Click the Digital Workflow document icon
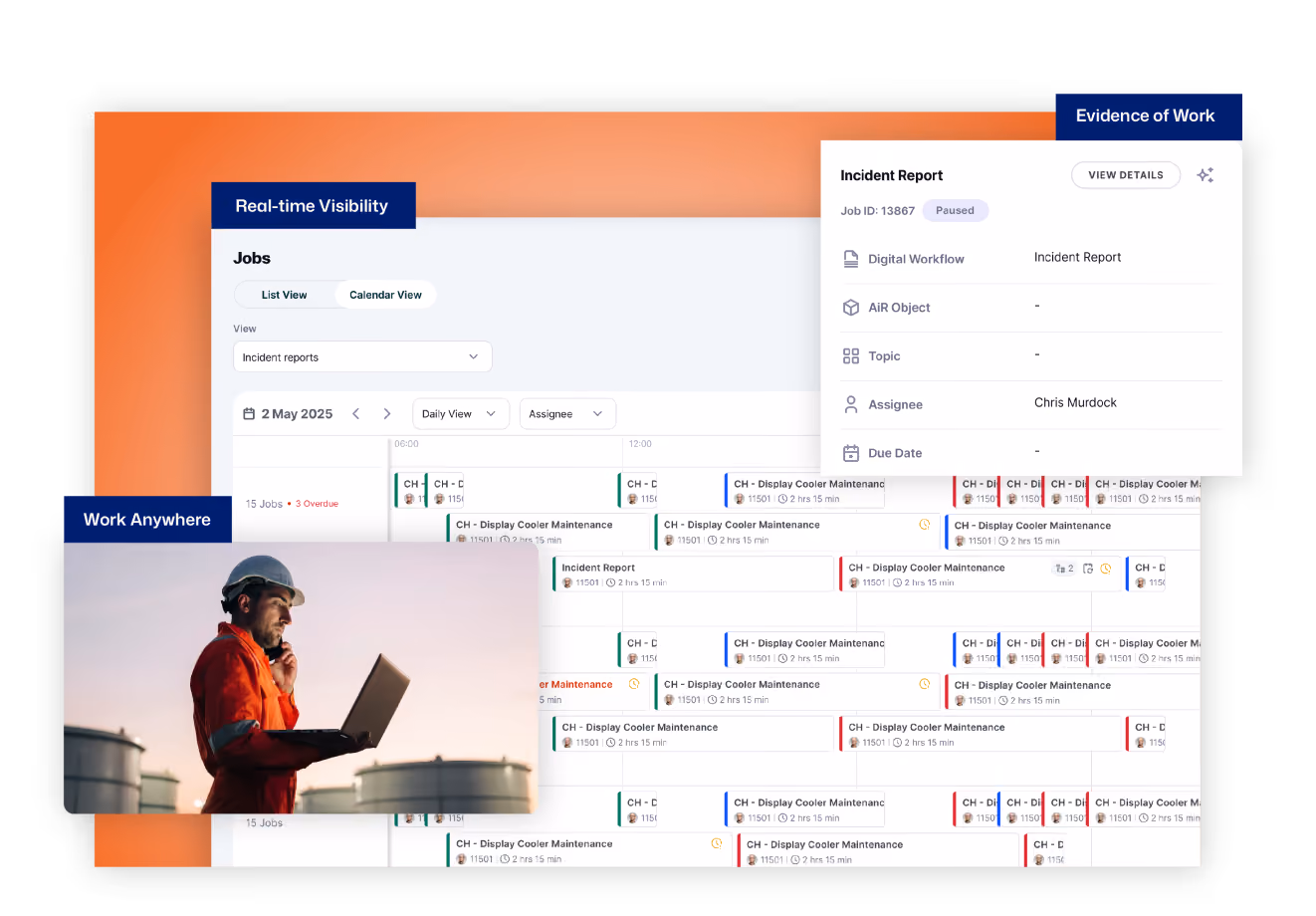 tap(851, 259)
